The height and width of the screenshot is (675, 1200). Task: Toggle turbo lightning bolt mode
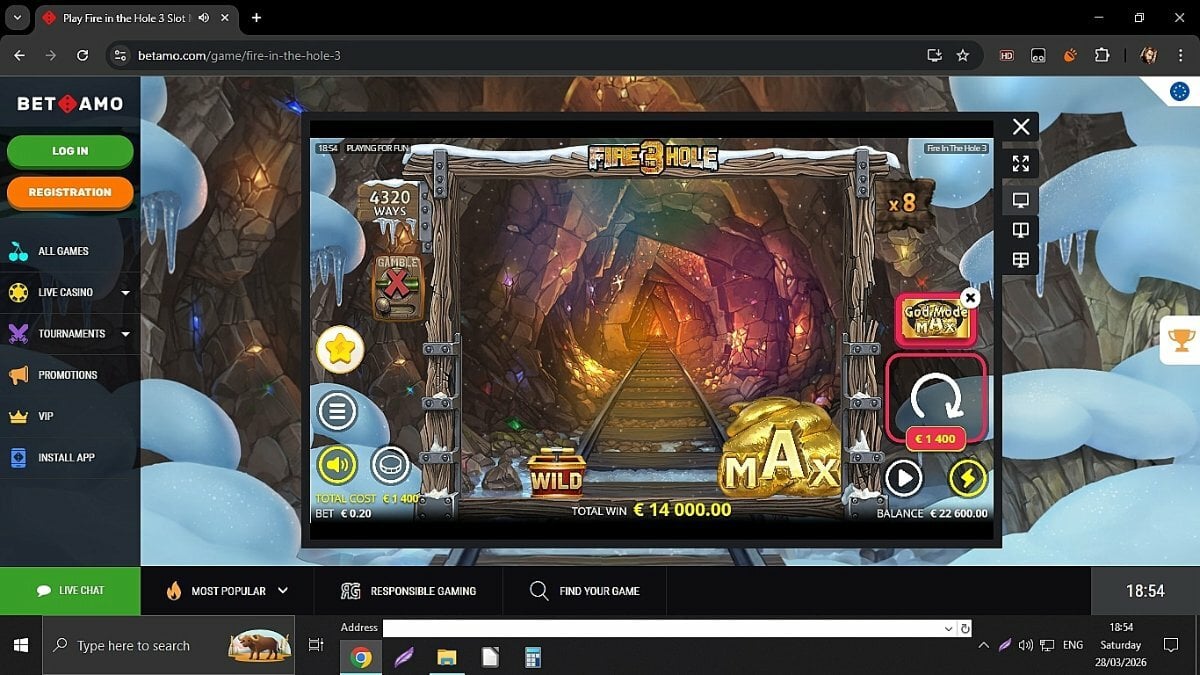coord(967,478)
